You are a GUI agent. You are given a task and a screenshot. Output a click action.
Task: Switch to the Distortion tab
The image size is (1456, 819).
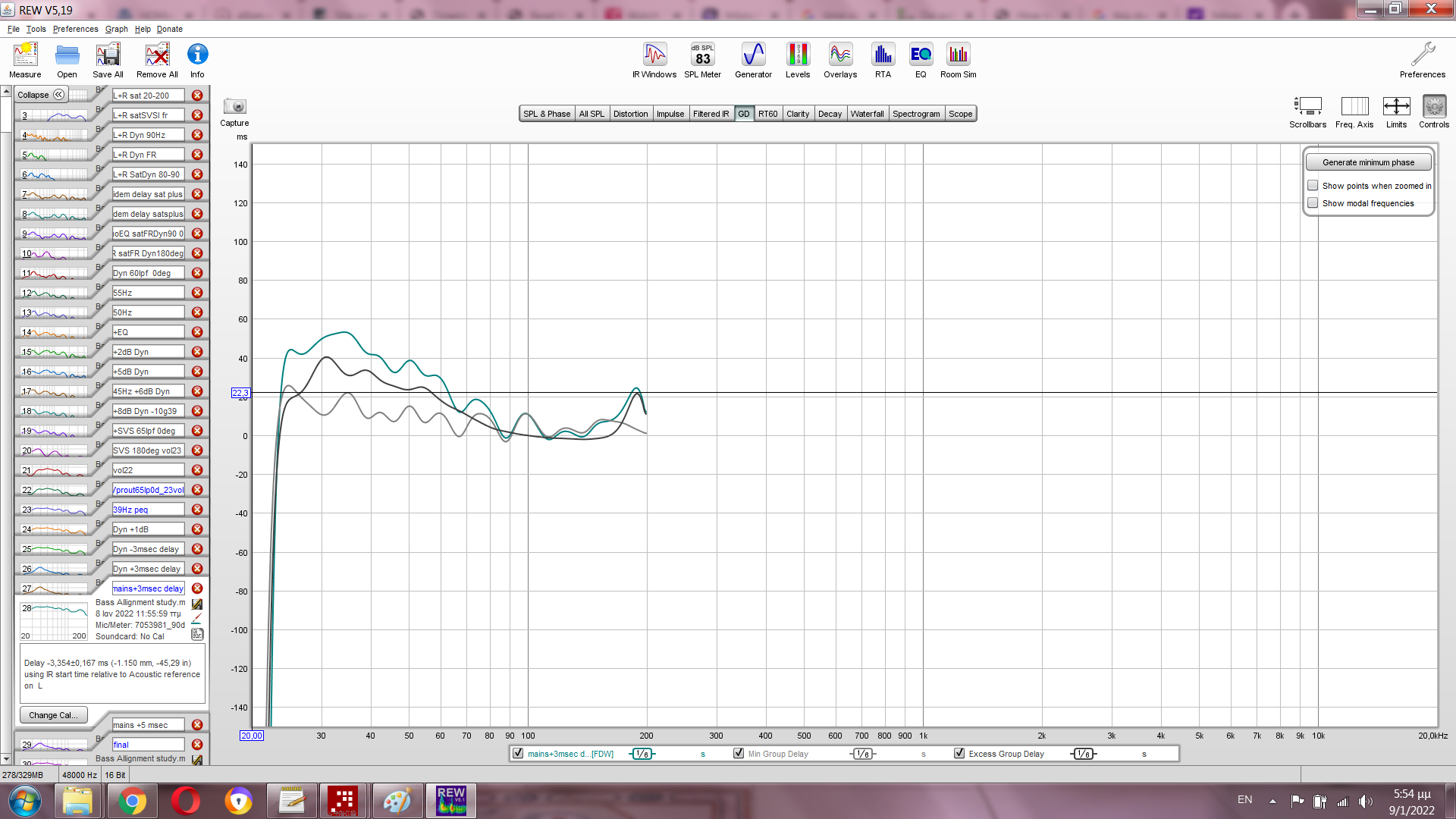[630, 114]
